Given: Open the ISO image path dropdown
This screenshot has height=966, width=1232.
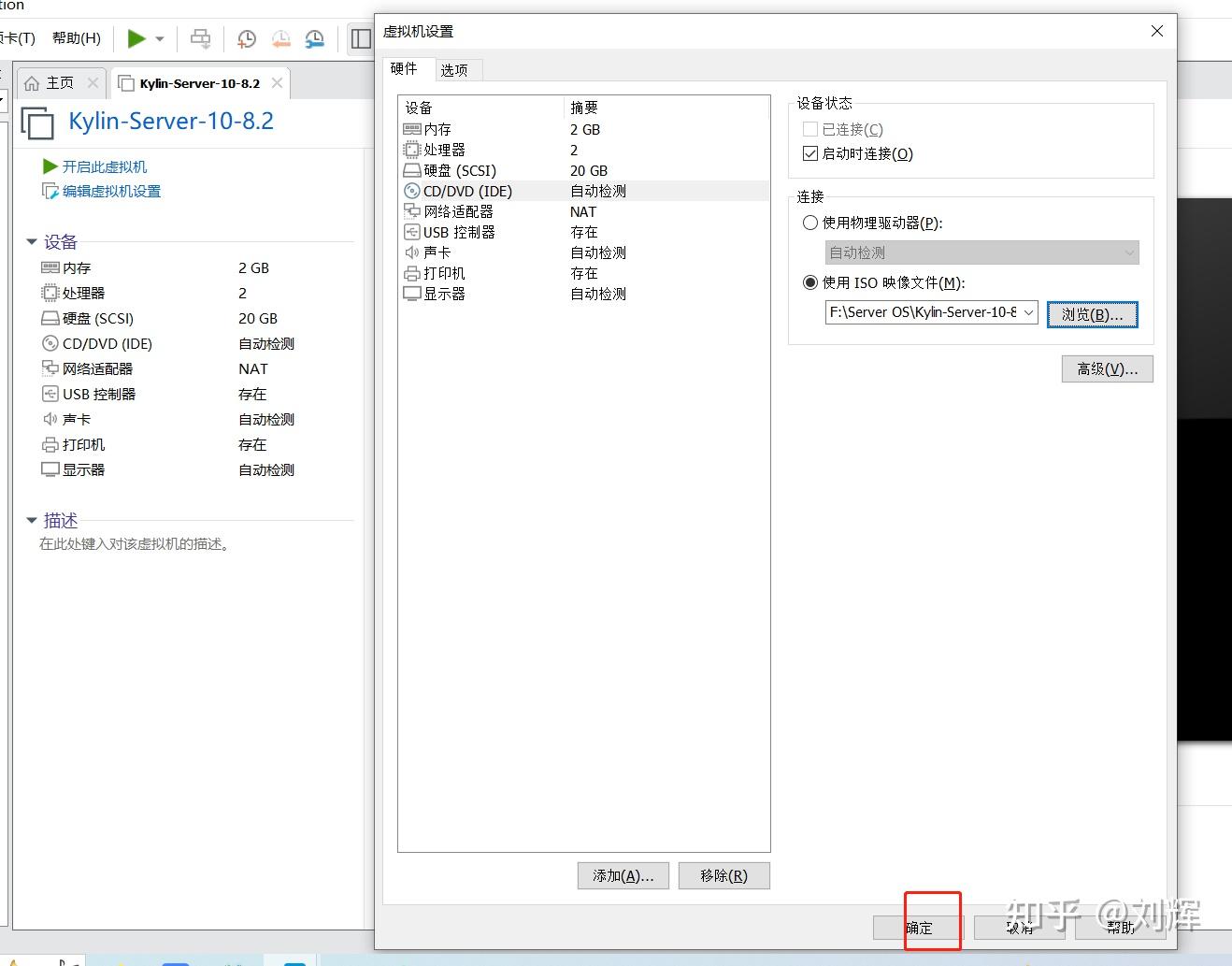Looking at the screenshot, I should tap(1028, 312).
